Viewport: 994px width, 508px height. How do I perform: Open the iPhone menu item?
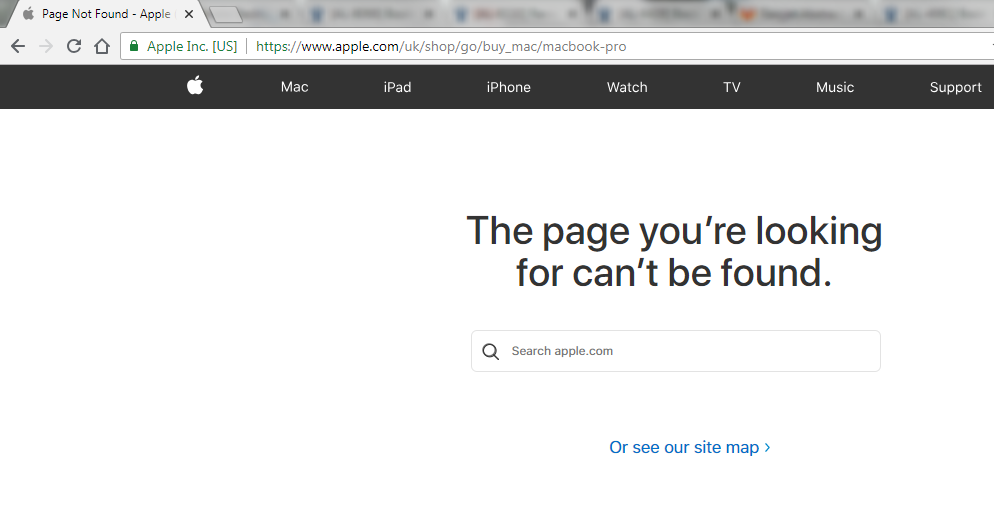pos(508,88)
